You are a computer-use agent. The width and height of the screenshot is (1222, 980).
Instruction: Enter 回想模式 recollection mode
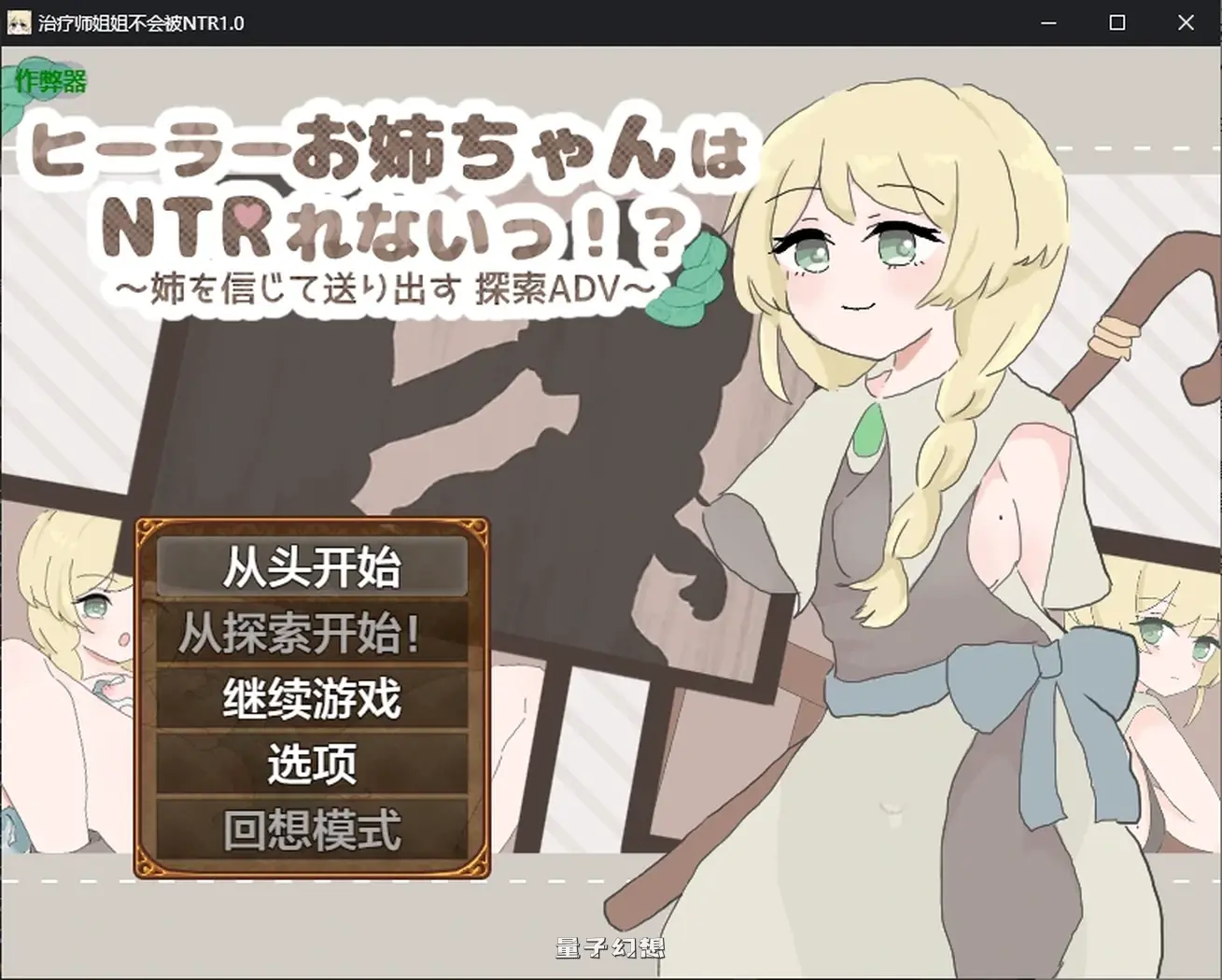tap(312, 827)
